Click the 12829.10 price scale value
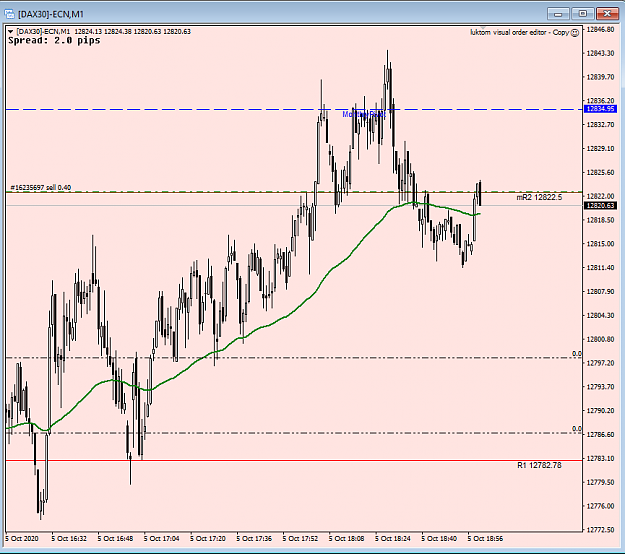 [601, 149]
